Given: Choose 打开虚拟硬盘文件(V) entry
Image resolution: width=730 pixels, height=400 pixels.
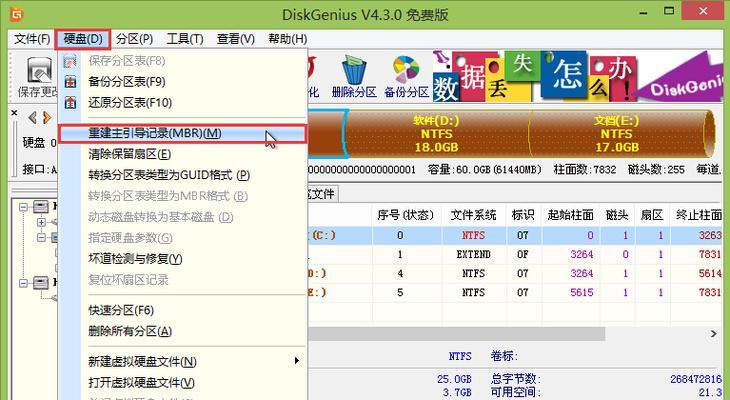Looking at the screenshot, I should click(x=142, y=383).
